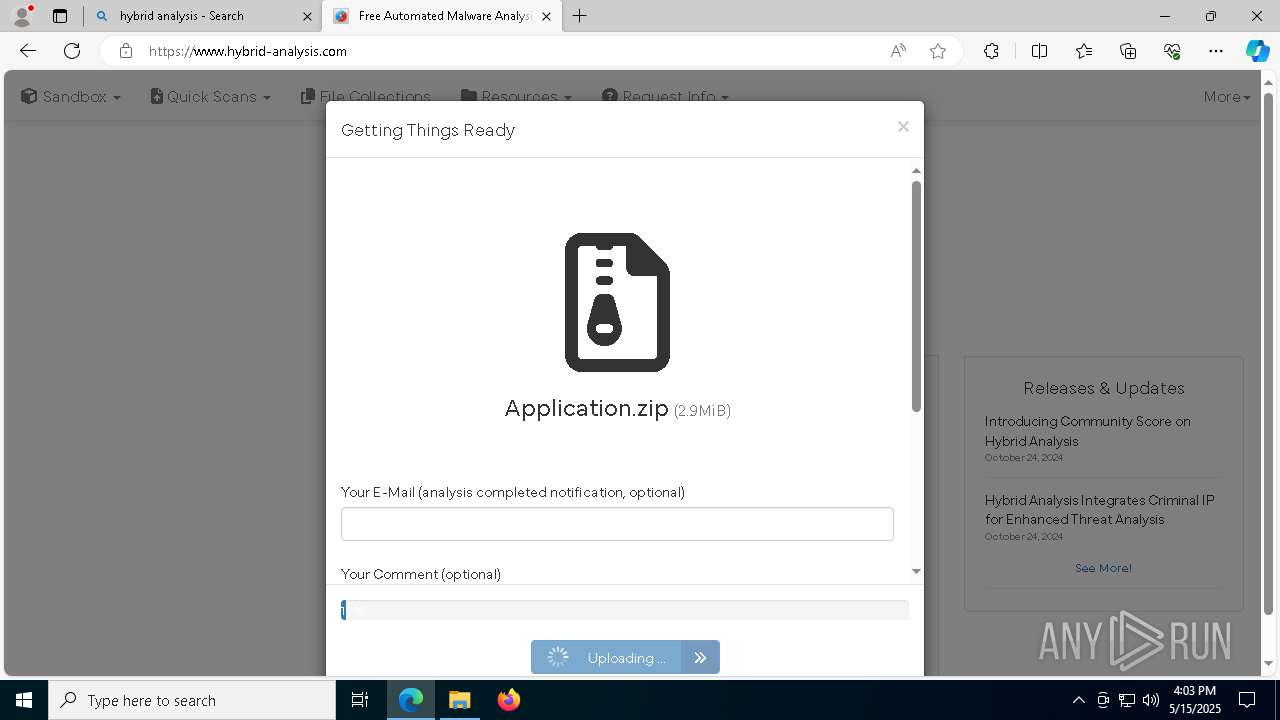The height and width of the screenshot is (720, 1280).
Task: Click the taskbar search box
Action: pyautogui.click(x=192, y=700)
